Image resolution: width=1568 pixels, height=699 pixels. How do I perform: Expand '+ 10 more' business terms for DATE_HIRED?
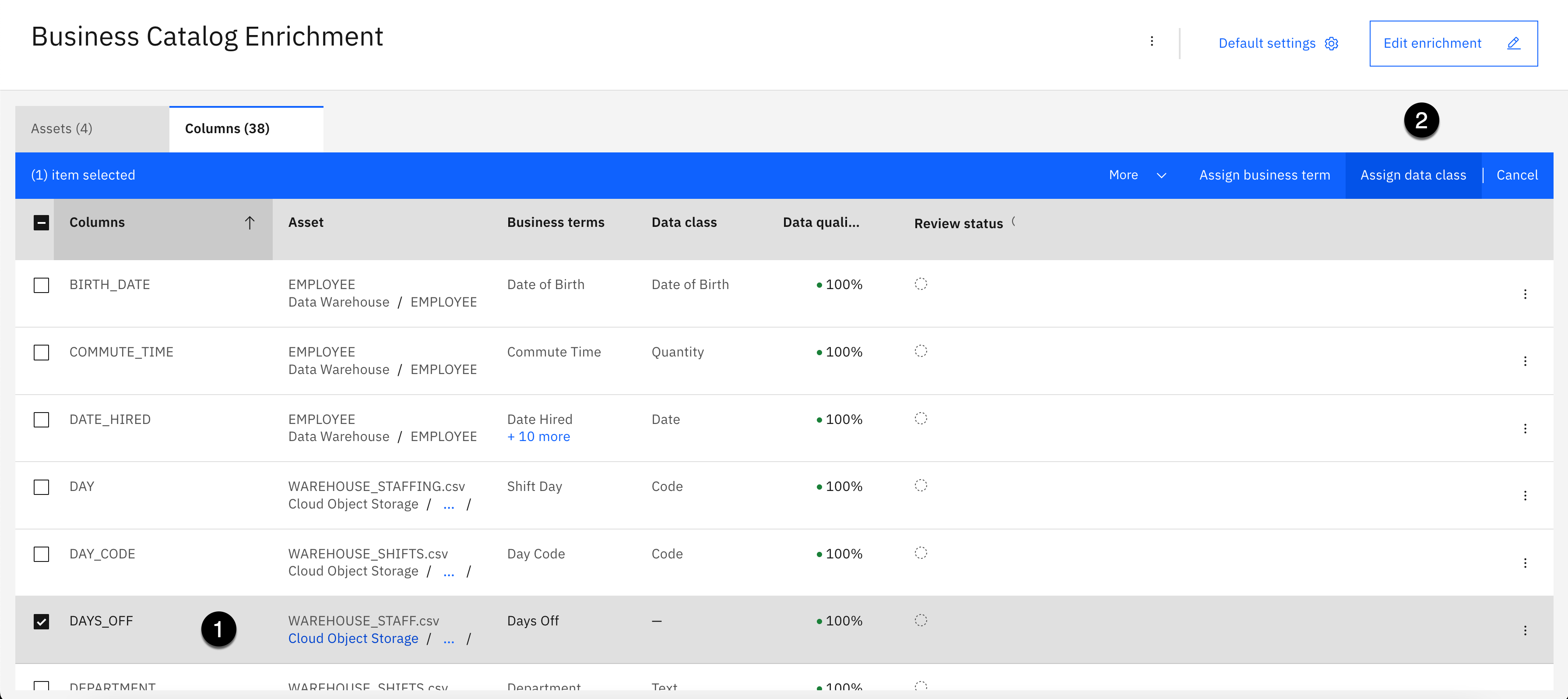point(538,437)
